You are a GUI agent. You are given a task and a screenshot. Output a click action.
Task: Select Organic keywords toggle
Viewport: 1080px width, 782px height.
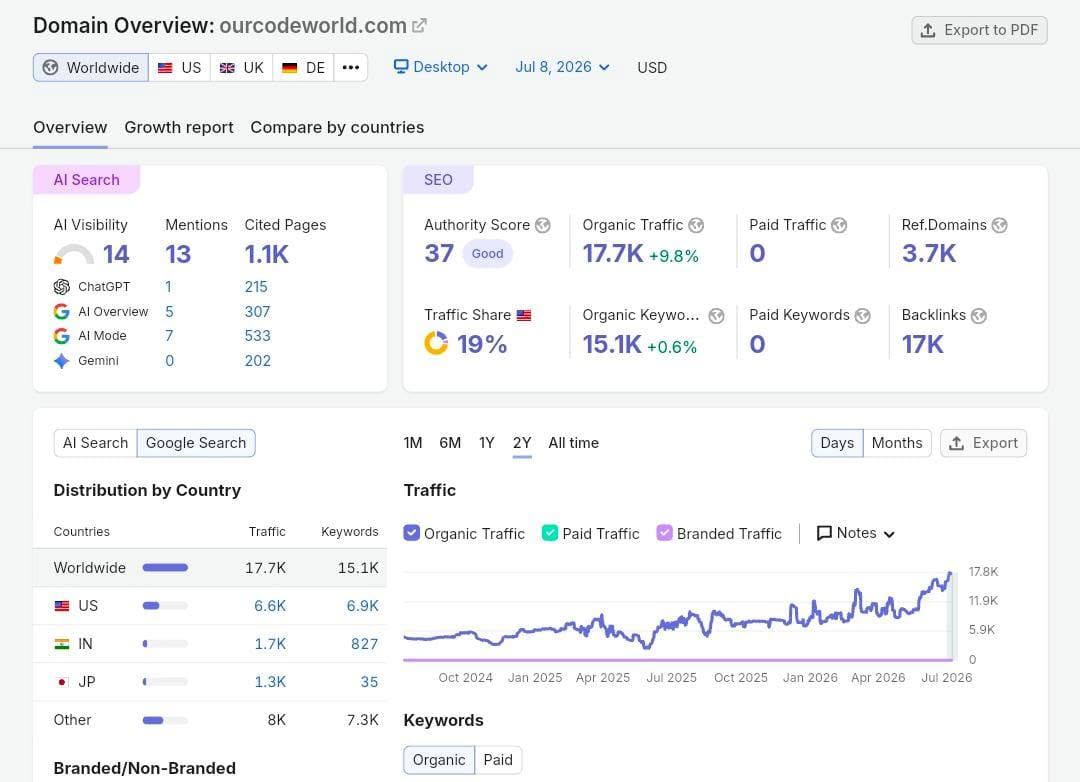pos(439,760)
